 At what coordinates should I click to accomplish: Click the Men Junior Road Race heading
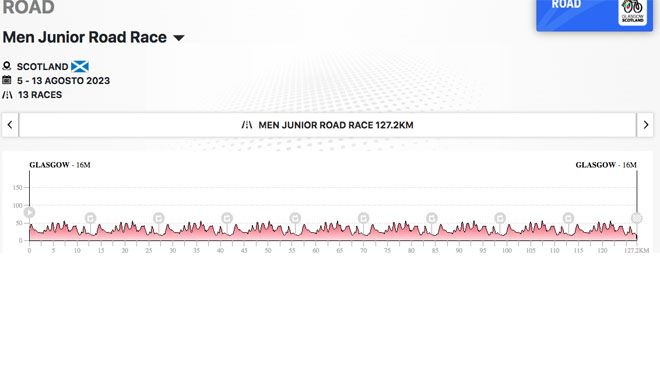point(85,37)
